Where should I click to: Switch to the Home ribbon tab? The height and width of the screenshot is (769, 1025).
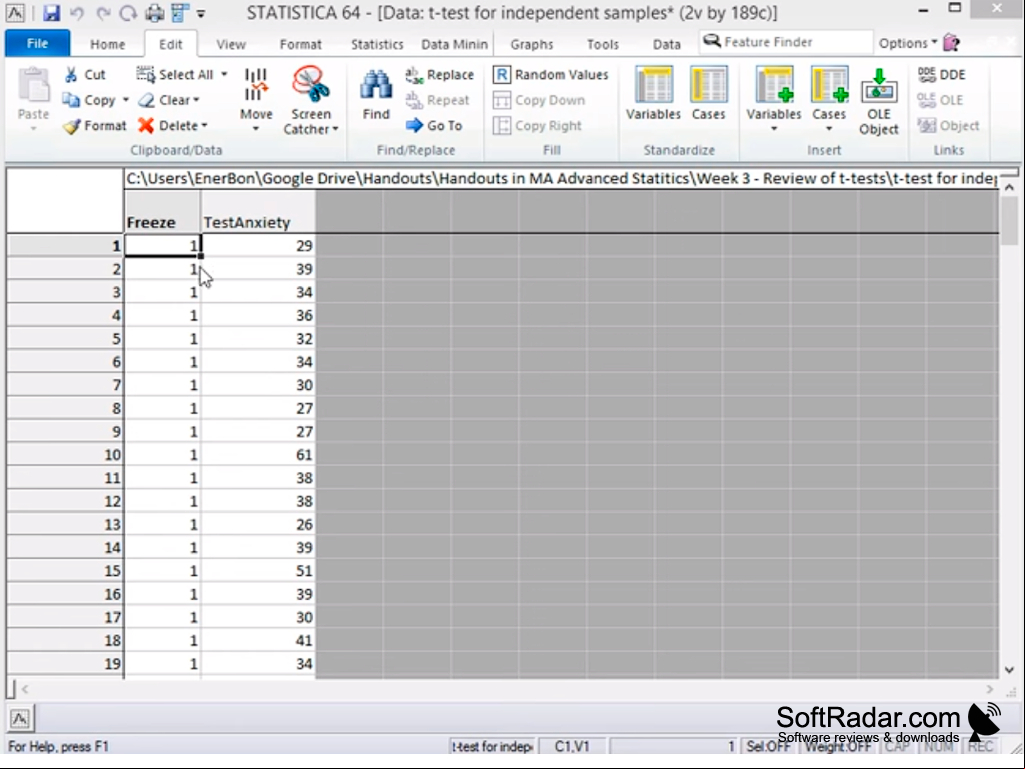[108, 44]
